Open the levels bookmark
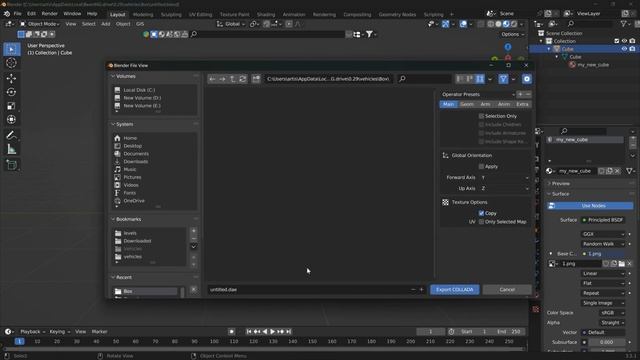The height and width of the screenshot is (360, 640). pos(130,233)
